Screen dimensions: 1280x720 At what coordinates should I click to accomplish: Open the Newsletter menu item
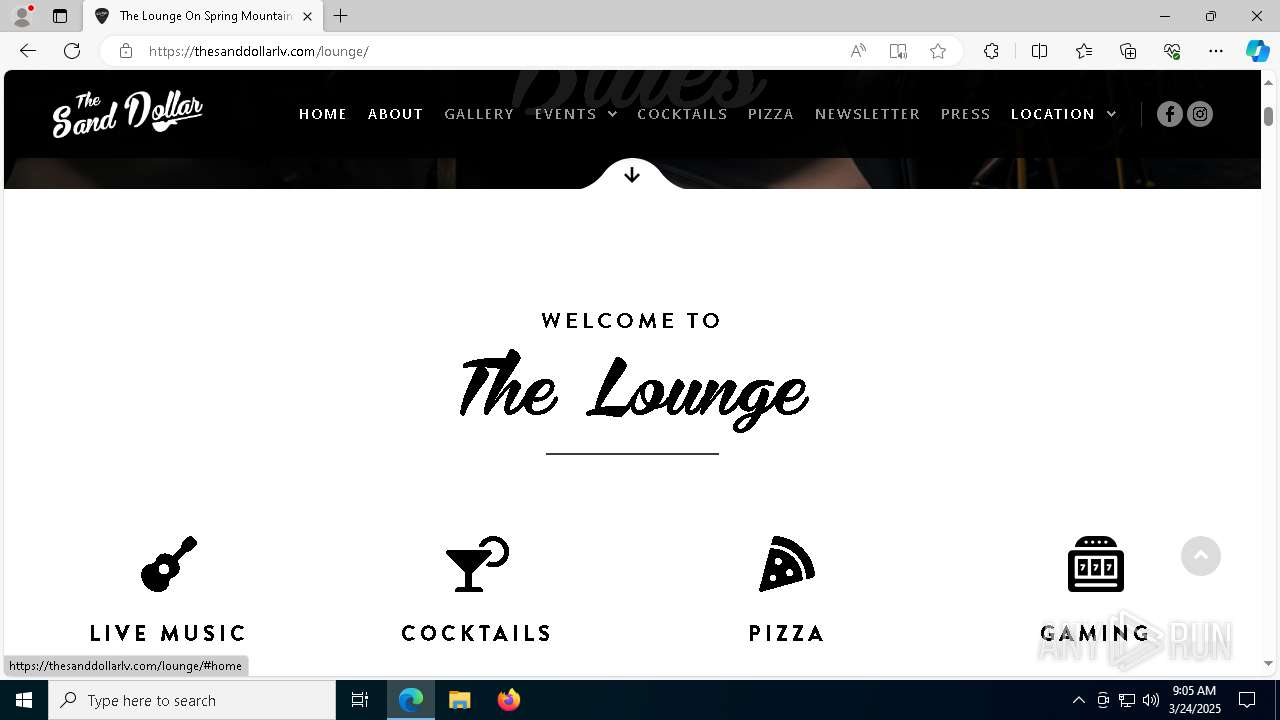point(867,114)
